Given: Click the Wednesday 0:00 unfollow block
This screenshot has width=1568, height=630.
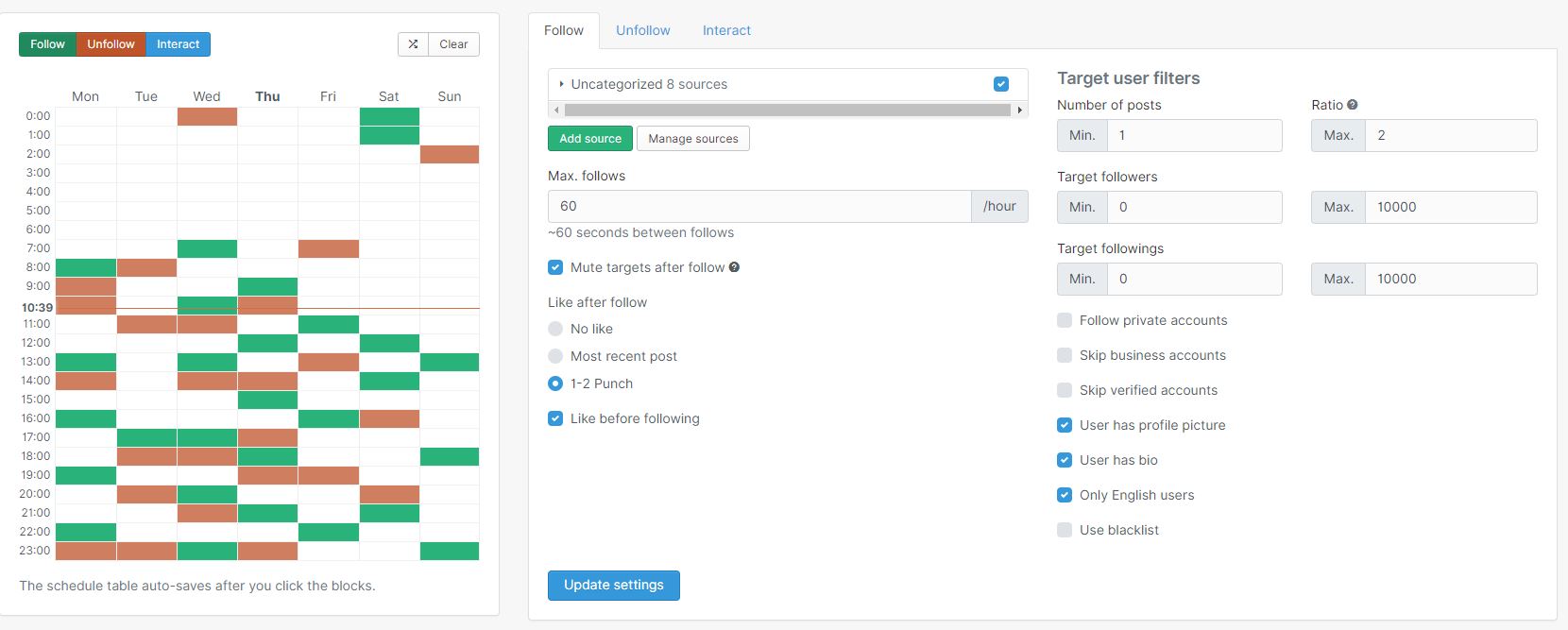Looking at the screenshot, I should [207, 116].
